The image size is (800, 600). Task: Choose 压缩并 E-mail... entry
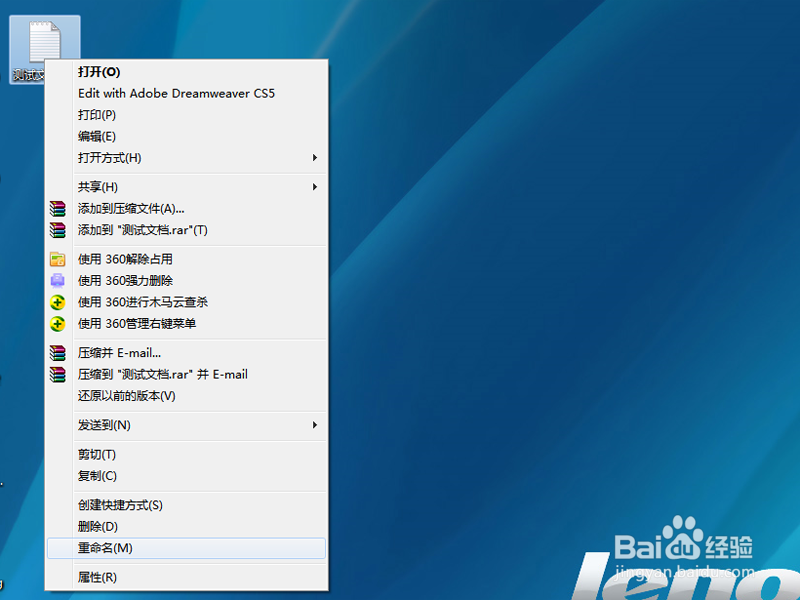click(x=186, y=353)
